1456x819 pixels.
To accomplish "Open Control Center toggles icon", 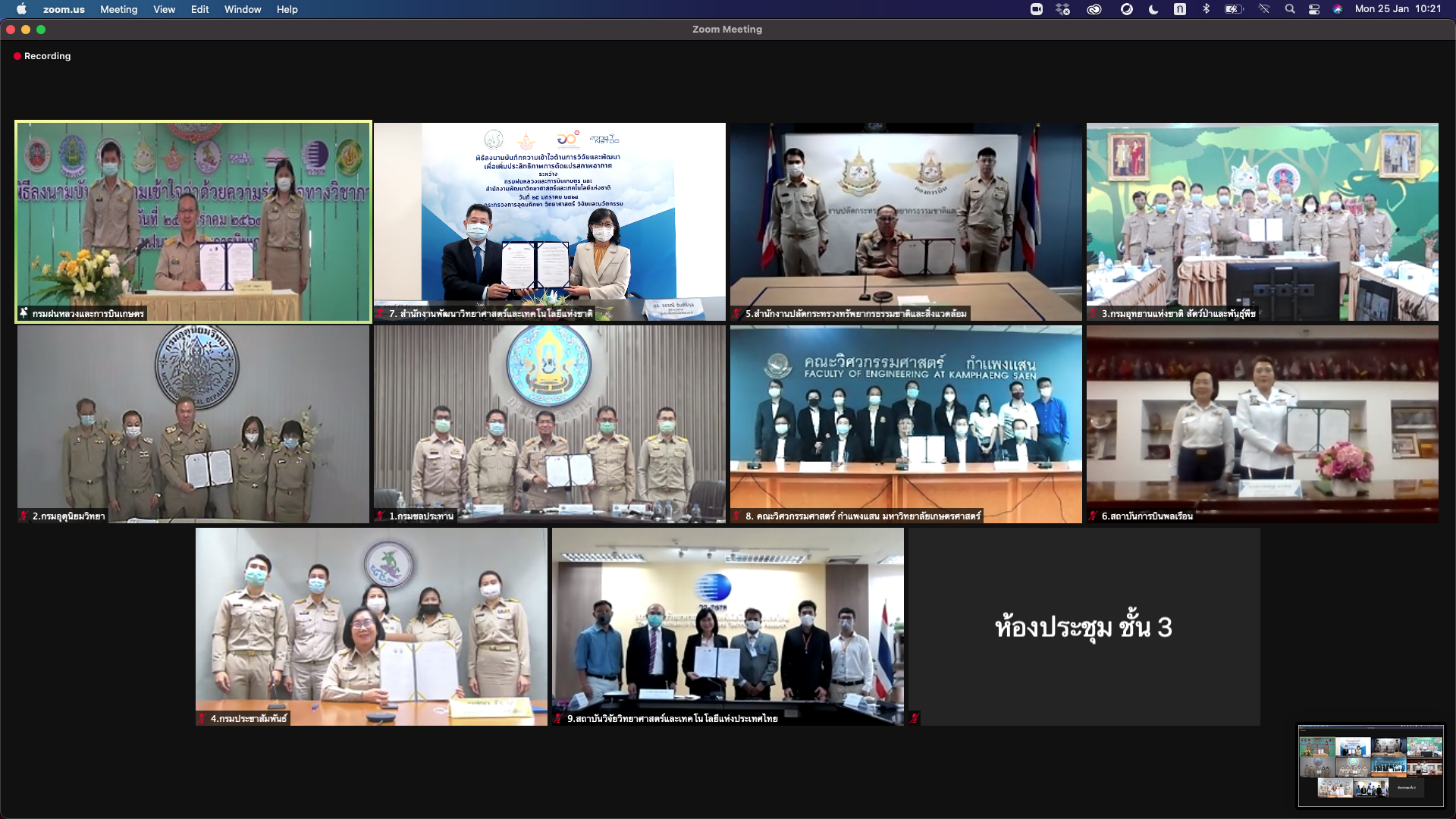I will (1314, 9).
